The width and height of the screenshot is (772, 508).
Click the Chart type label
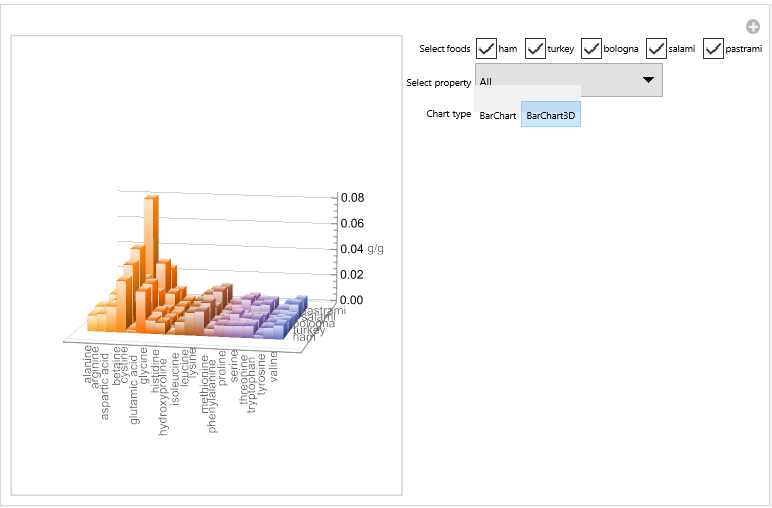[449, 114]
